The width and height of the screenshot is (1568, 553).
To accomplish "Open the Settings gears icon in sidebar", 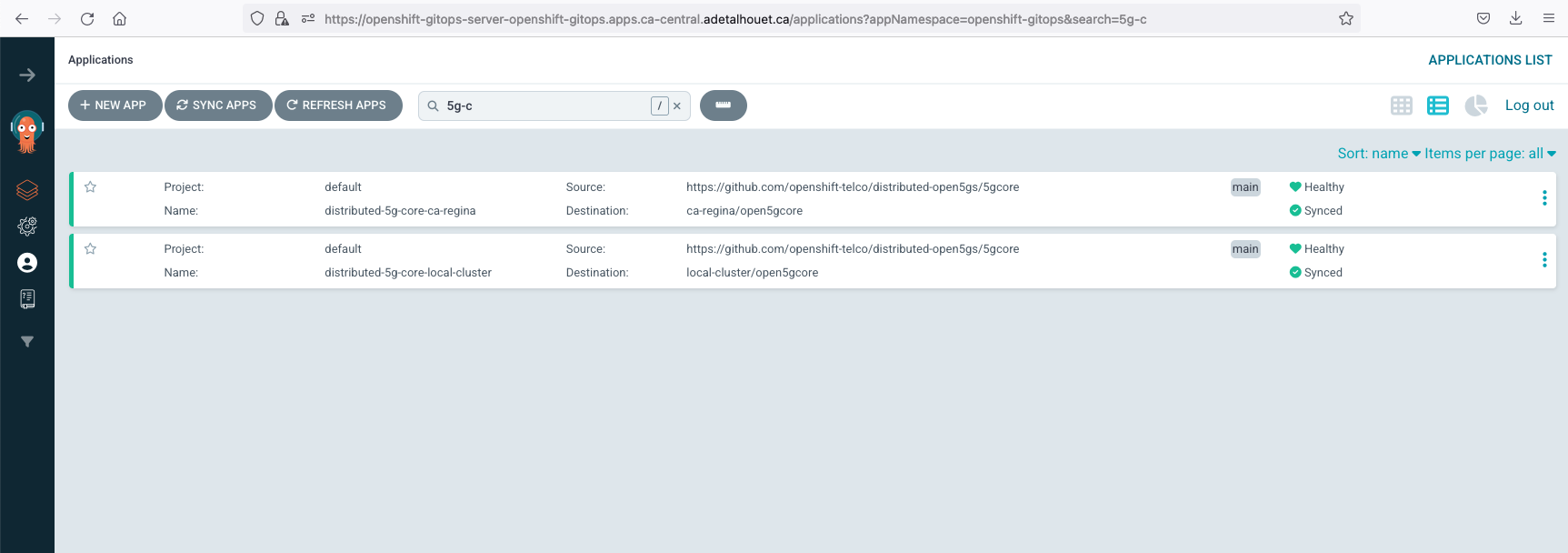I will [27, 226].
